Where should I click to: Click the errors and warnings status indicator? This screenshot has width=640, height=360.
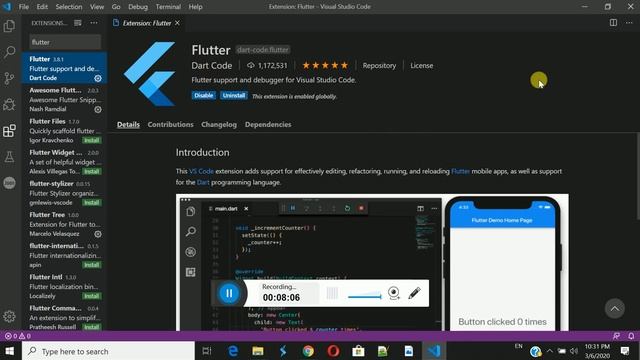[x=18, y=336]
